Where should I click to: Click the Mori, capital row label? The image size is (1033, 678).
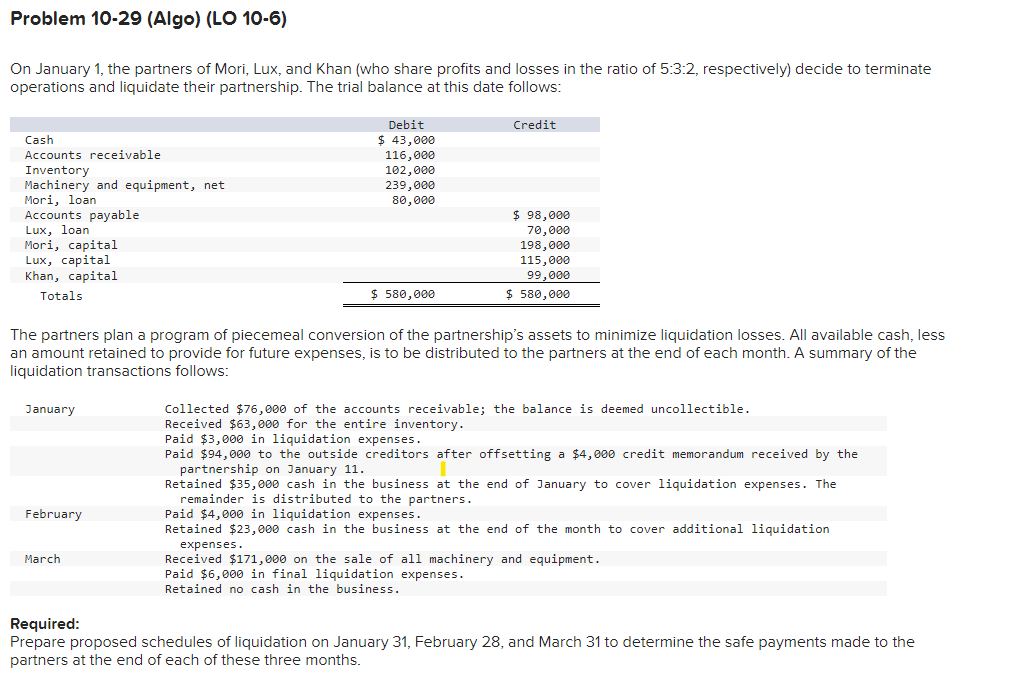[x=71, y=245]
